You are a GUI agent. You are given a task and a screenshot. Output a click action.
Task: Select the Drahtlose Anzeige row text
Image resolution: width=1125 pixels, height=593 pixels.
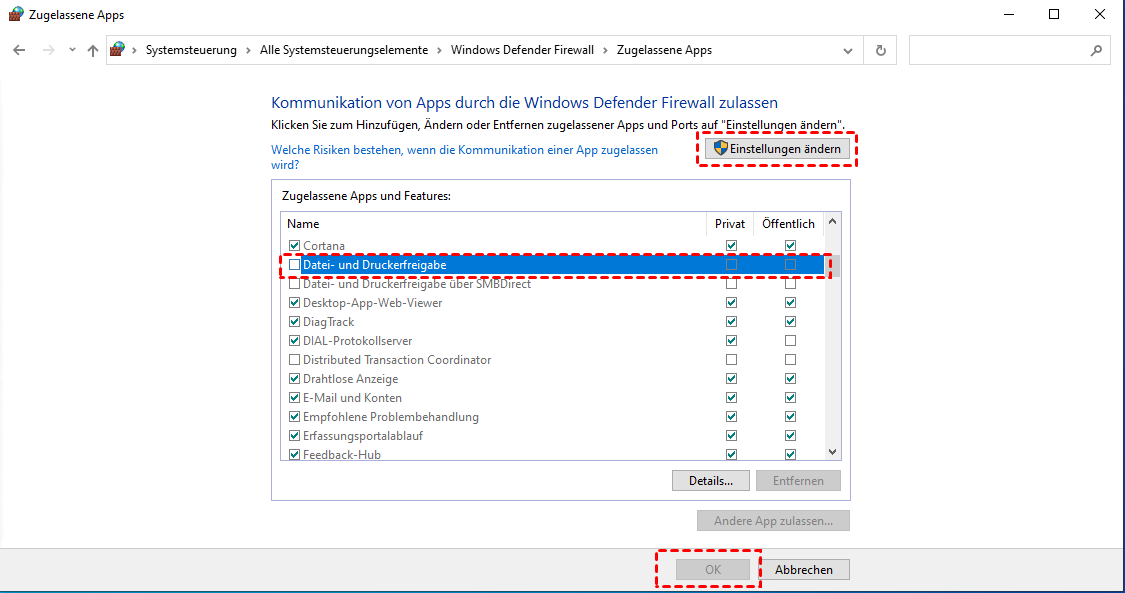[x=350, y=379]
